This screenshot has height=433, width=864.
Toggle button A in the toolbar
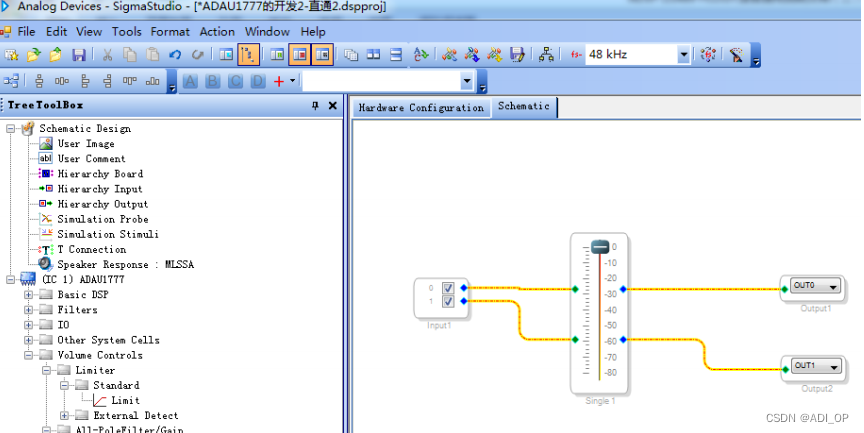190,82
